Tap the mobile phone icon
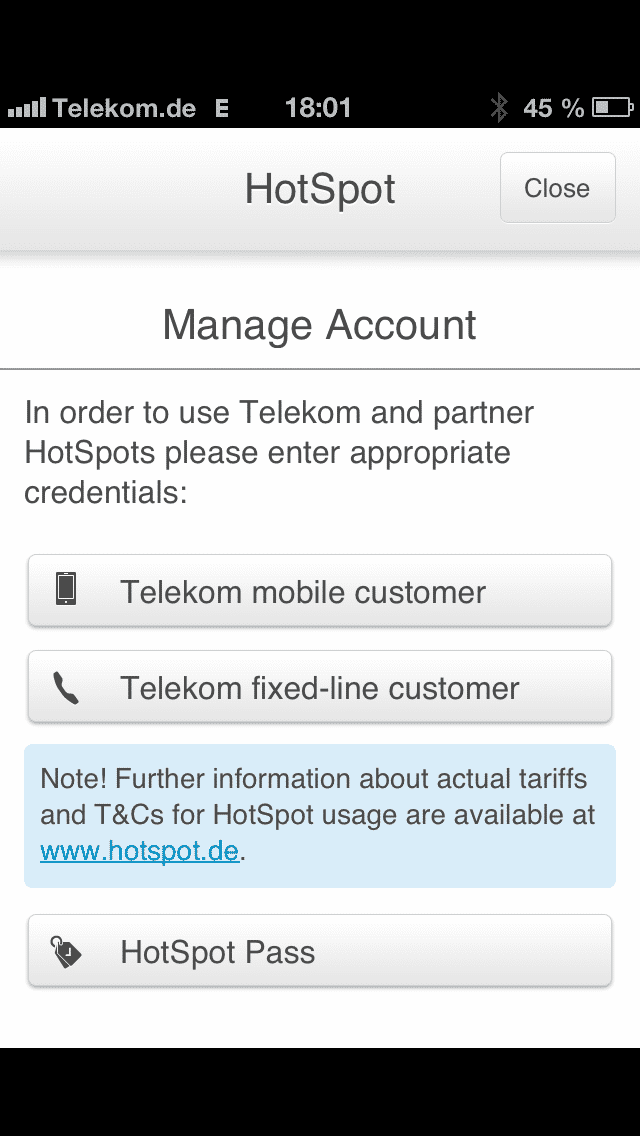 click(x=66, y=588)
